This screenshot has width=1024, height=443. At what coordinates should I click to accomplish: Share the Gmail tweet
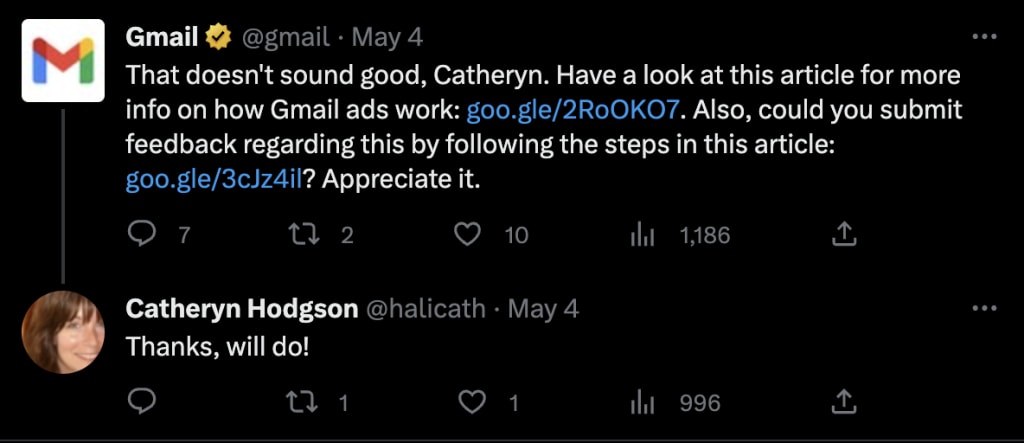click(843, 235)
